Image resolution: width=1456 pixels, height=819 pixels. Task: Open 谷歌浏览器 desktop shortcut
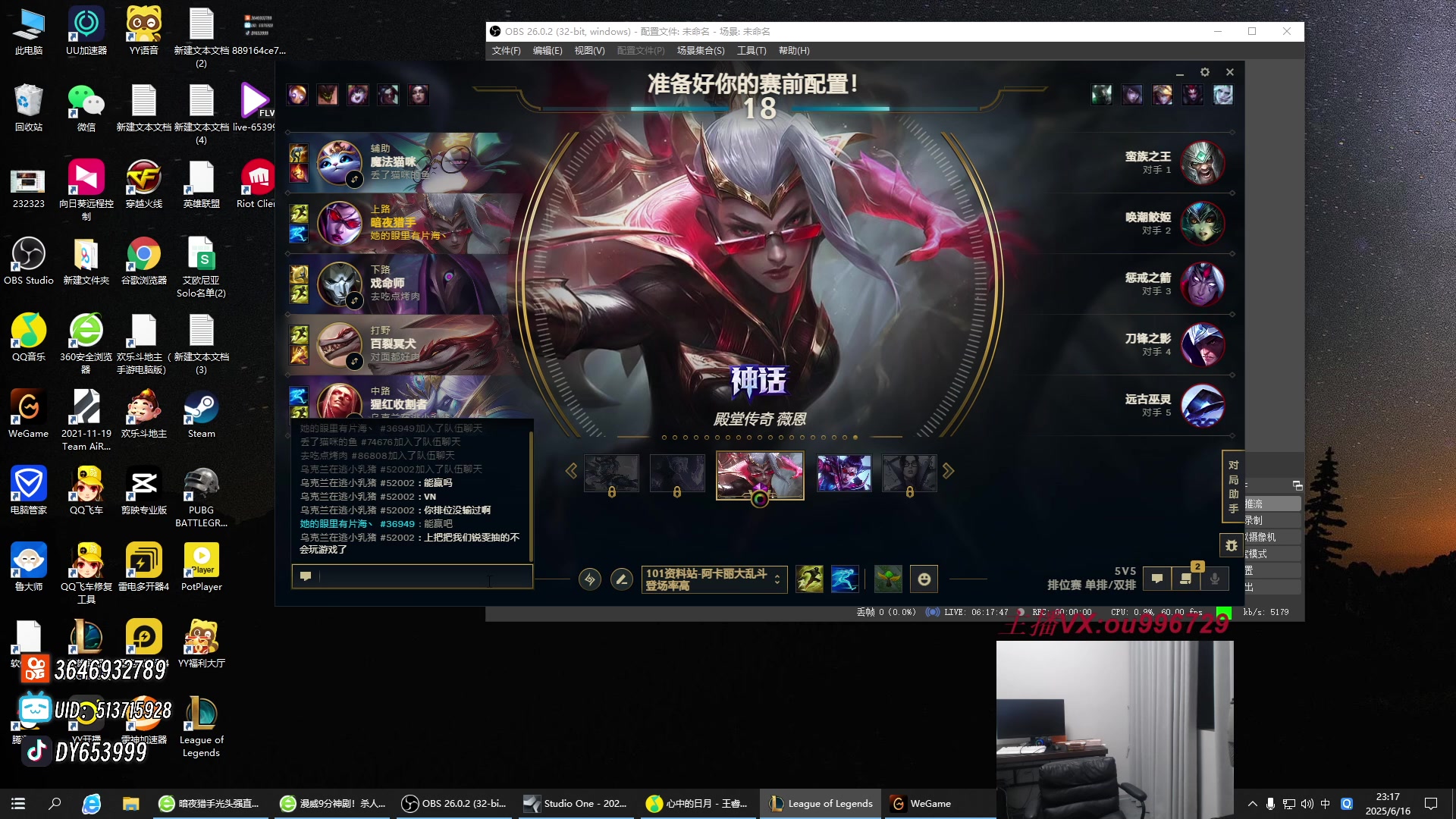(x=144, y=261)
